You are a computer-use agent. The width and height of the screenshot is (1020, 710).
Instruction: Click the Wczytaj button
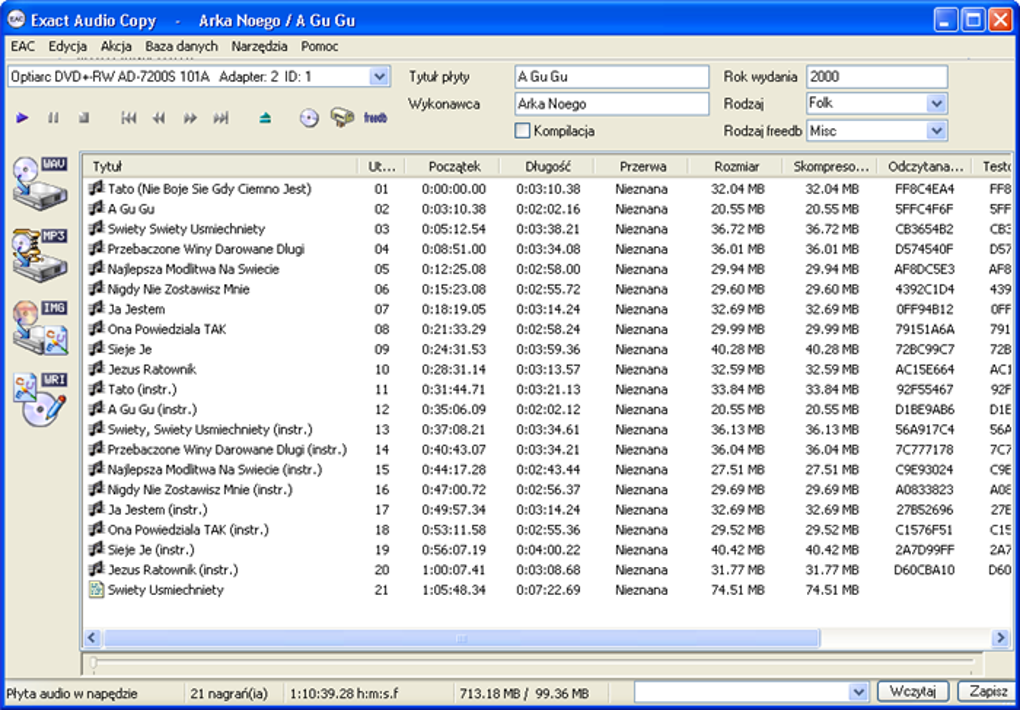[913, 691]
